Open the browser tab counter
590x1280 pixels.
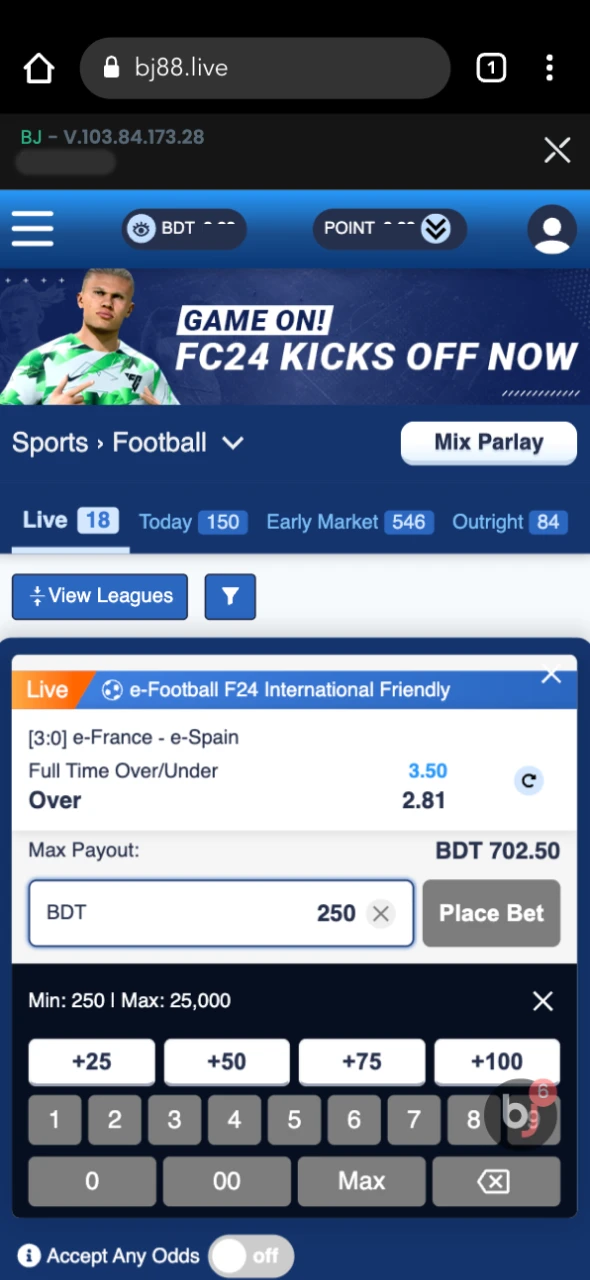(491, 68)
